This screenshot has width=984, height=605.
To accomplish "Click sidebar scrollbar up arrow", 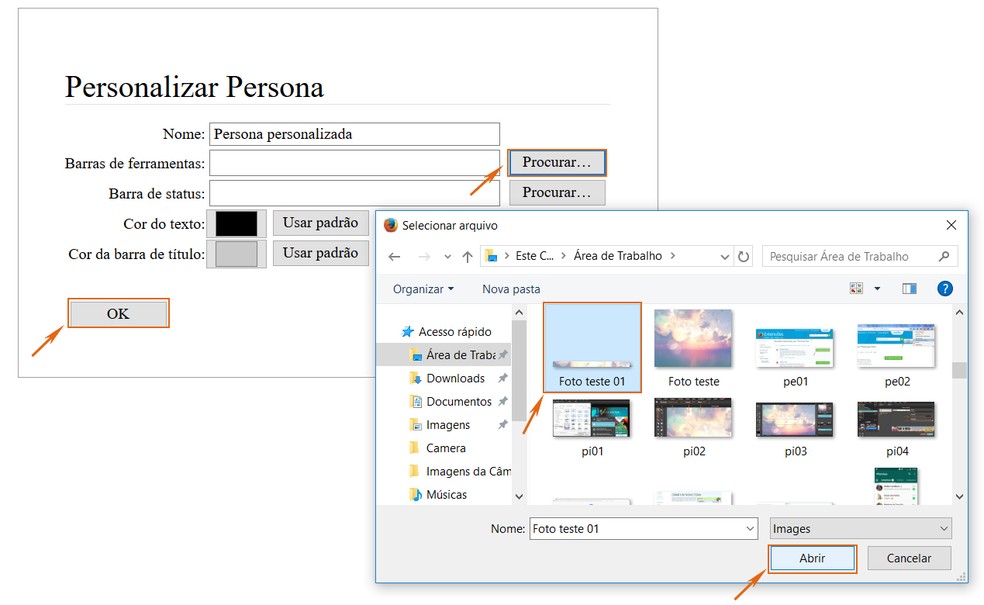I will click(518, 312).
